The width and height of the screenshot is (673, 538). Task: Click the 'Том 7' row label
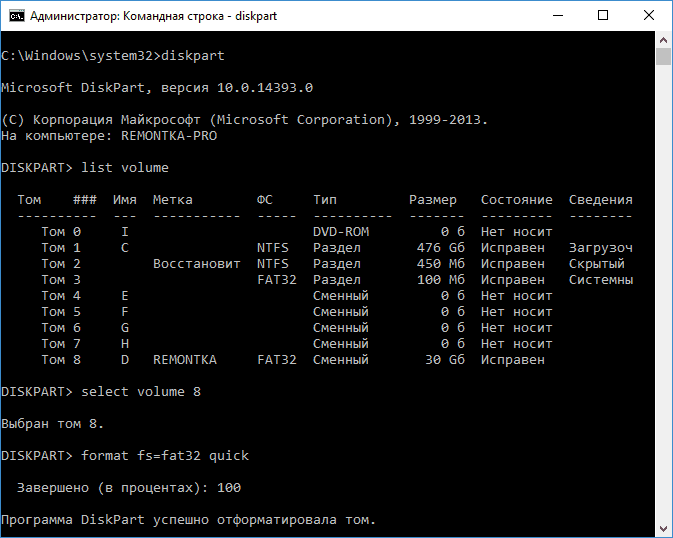tap(61, 344)
